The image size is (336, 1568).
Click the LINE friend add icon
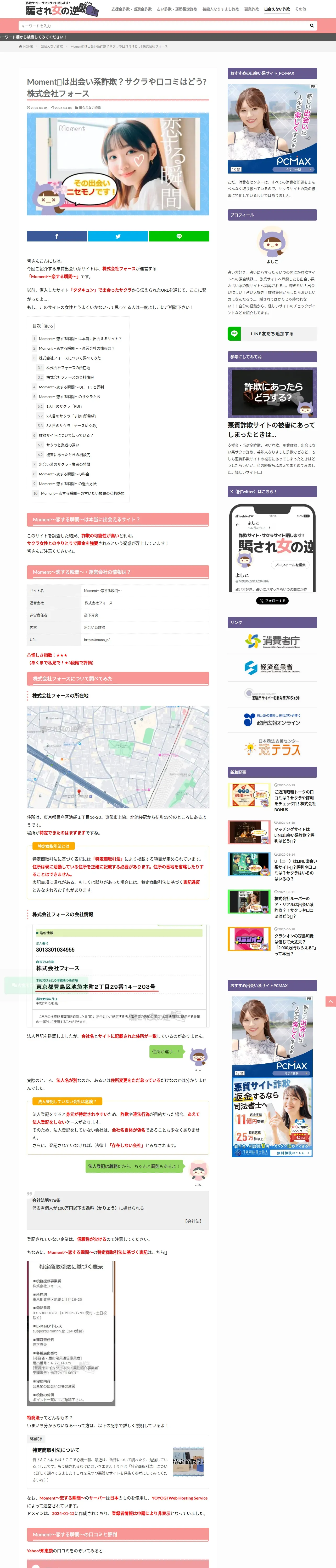click(x=234, y=333)
